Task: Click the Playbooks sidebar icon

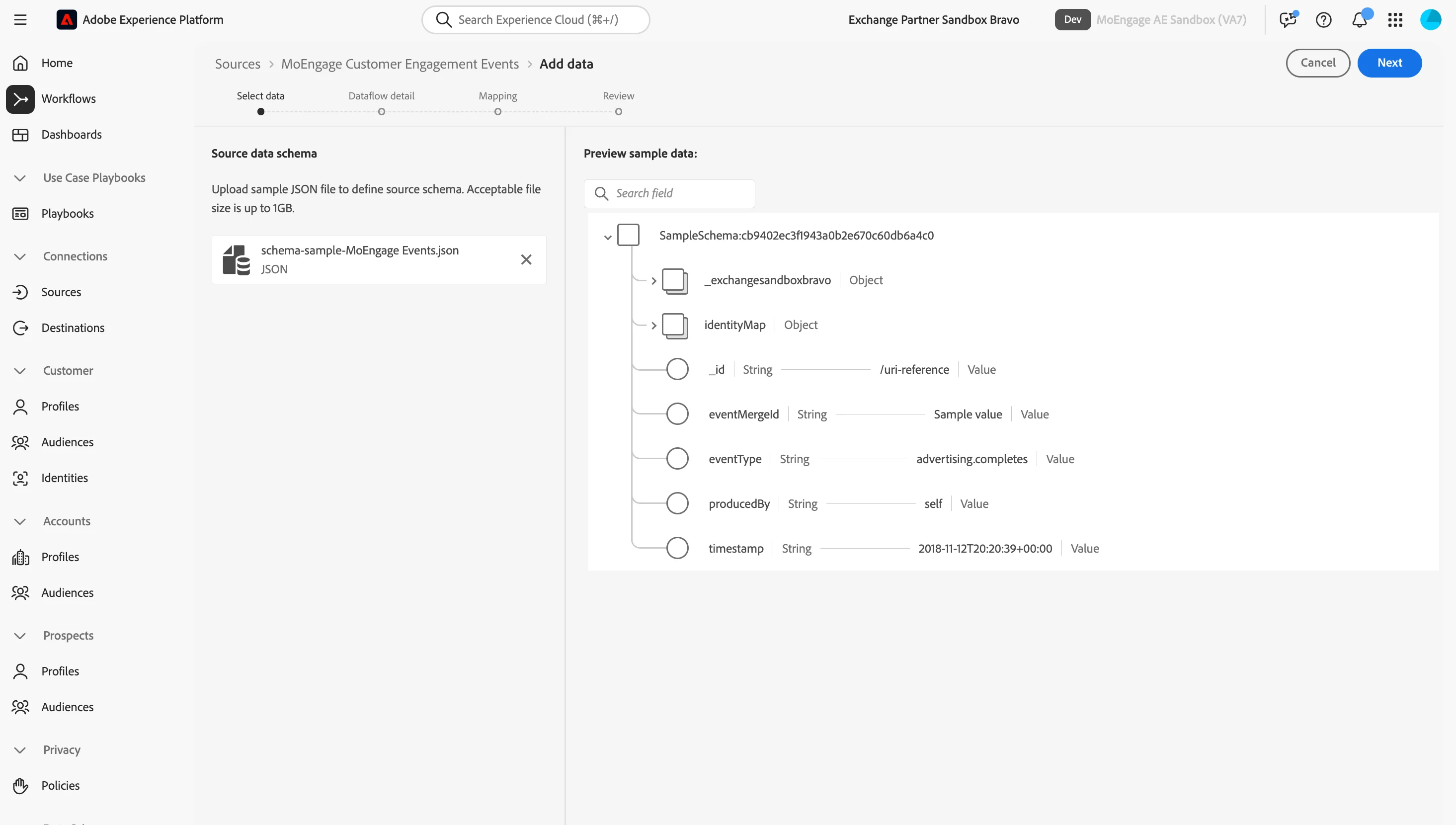Action: pyautogui.click(x=20, y=214)
